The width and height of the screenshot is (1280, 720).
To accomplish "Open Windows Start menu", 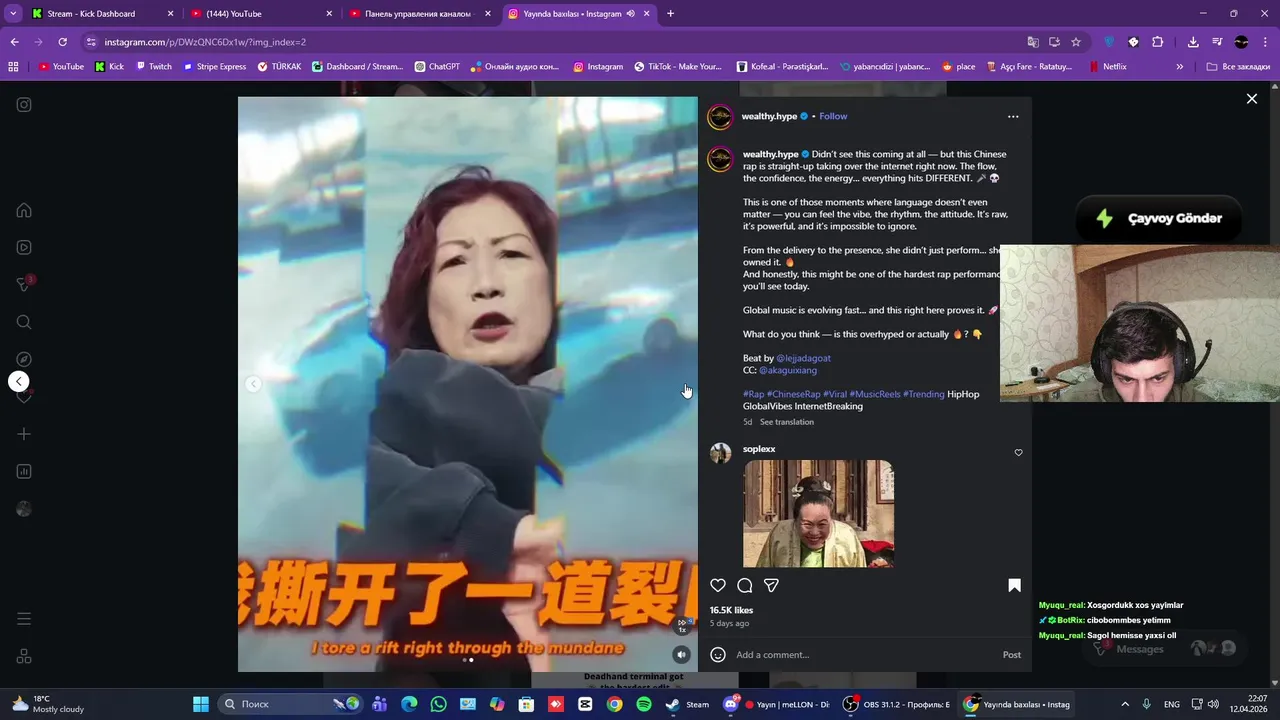I will (201, 704).
